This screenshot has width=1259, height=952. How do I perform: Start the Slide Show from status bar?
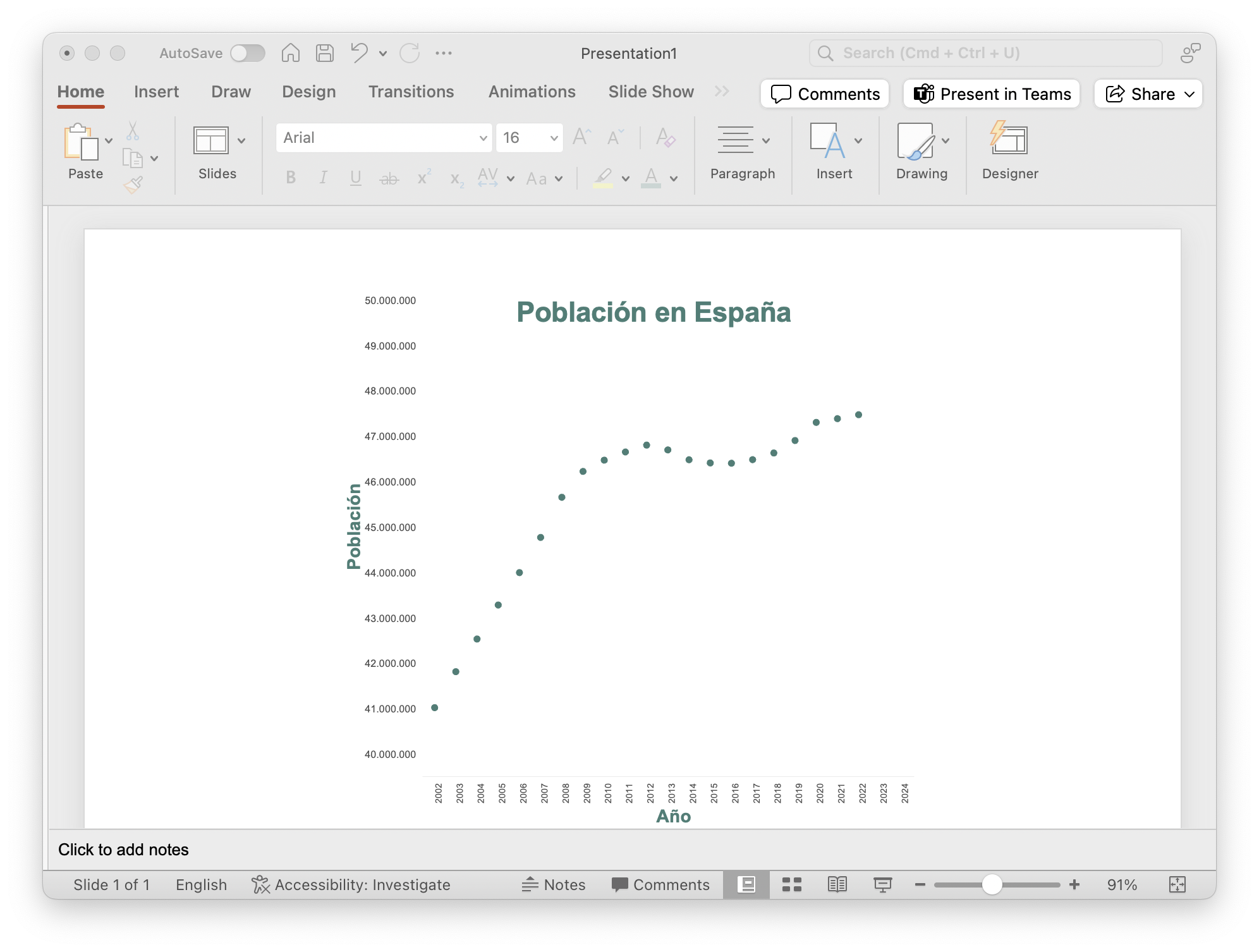(x=882, y=884)
